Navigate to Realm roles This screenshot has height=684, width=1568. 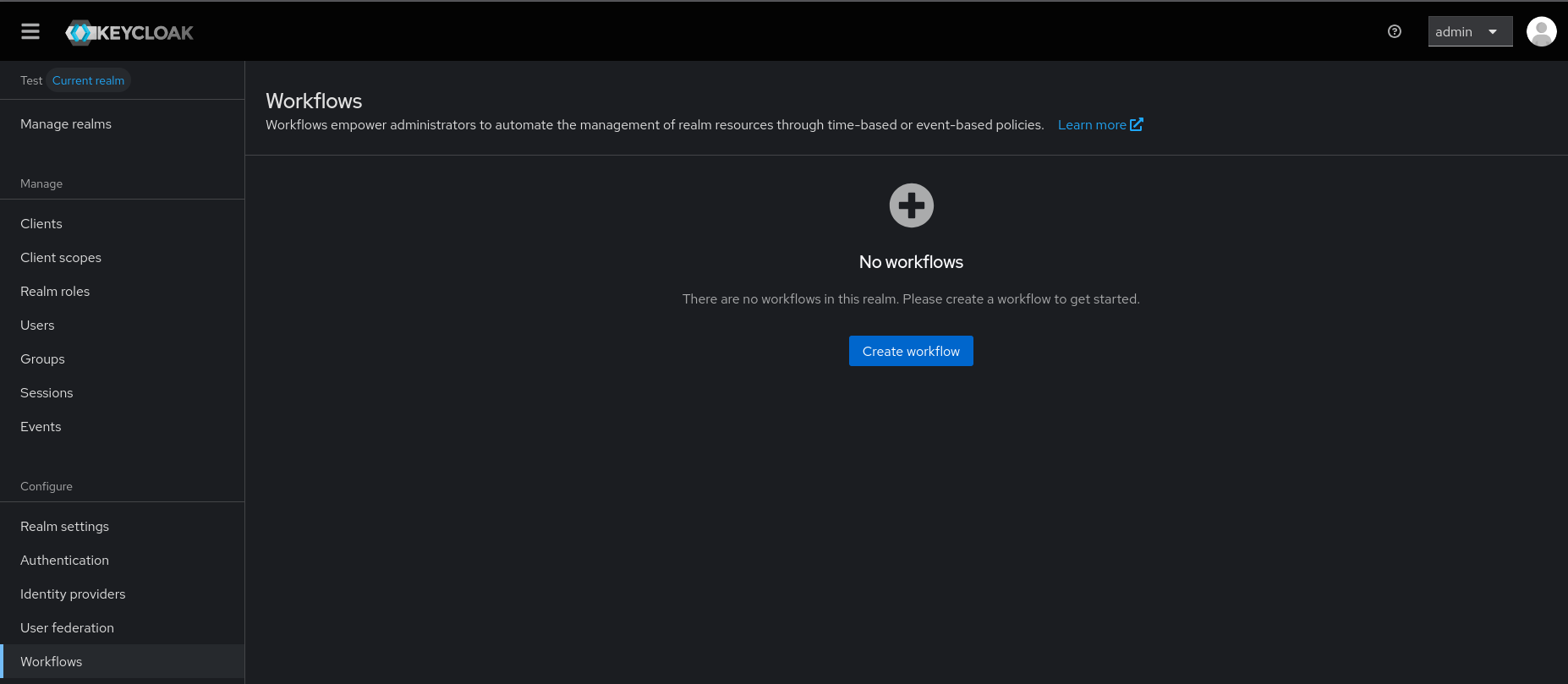pyautogui.click(x=55, y=291)
